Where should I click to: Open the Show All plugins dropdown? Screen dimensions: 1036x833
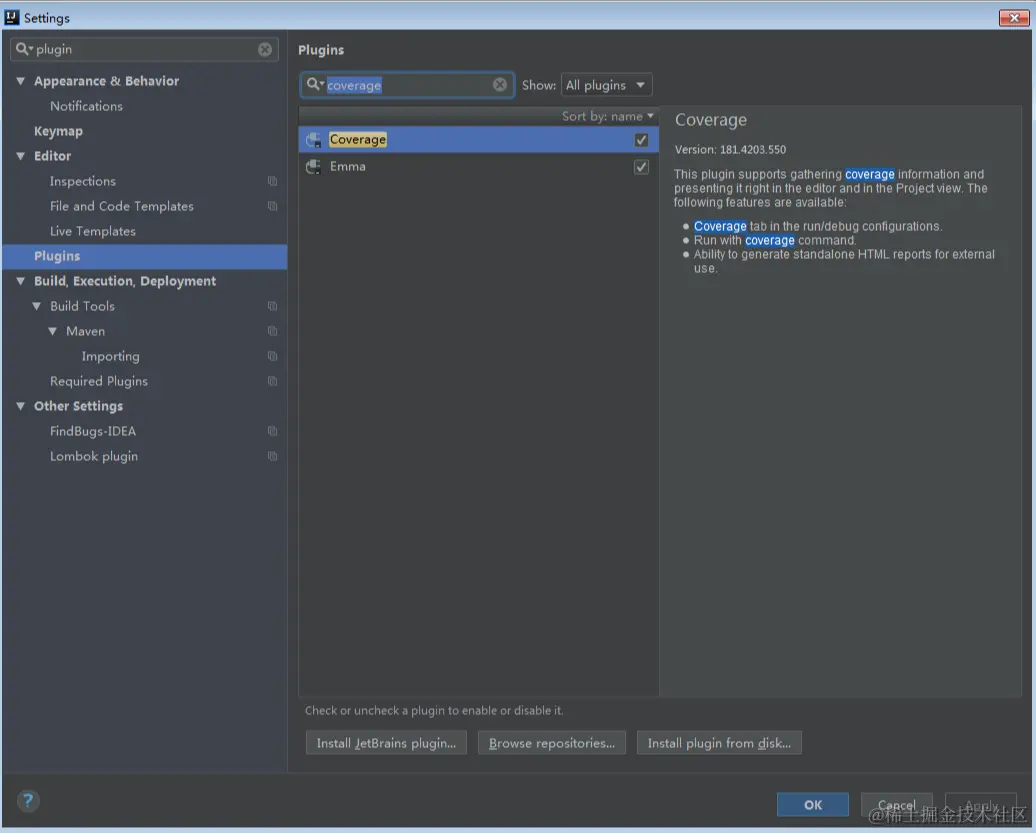pos(606,85)
